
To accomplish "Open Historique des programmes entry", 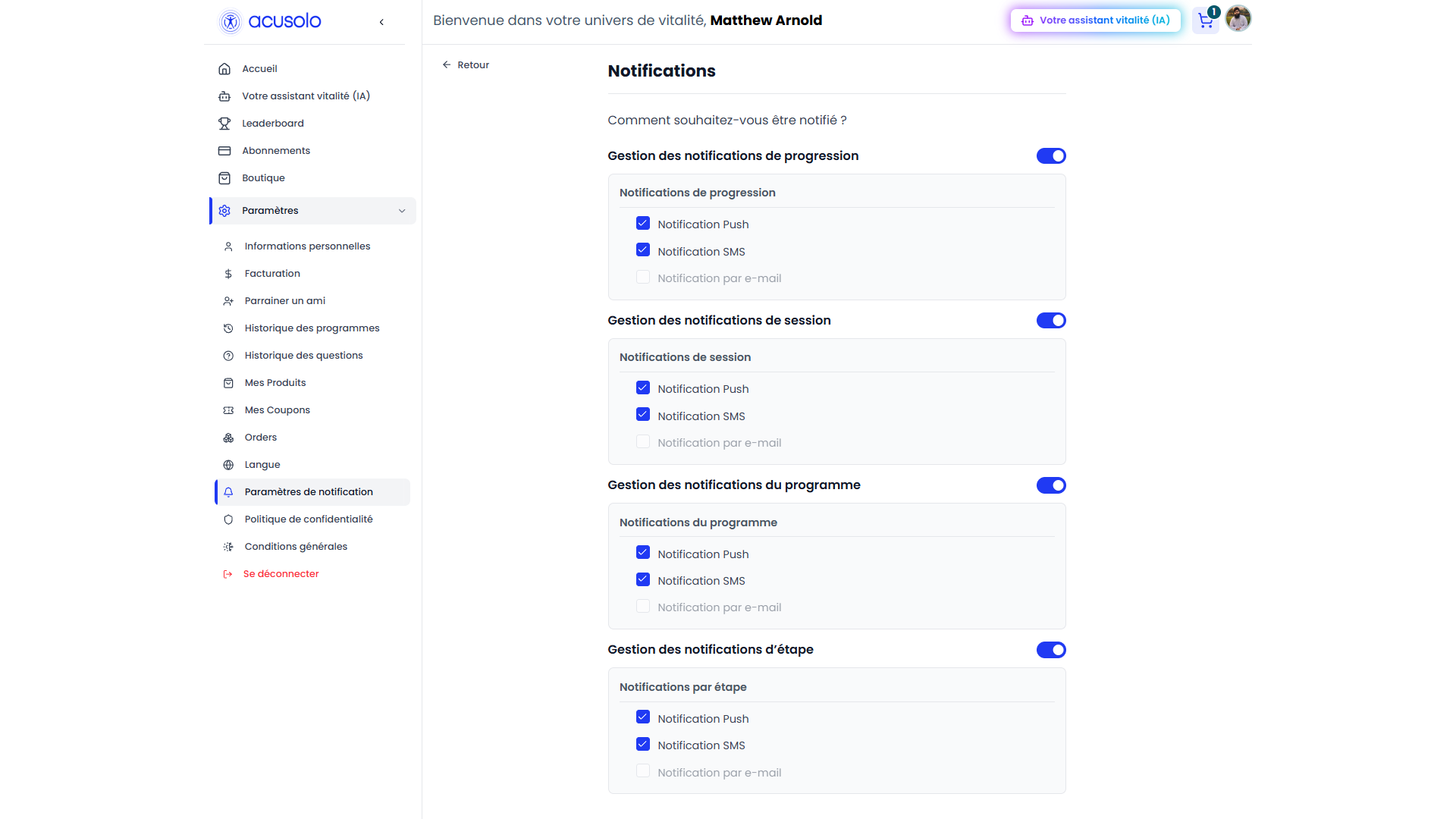I will coord(312,328).
